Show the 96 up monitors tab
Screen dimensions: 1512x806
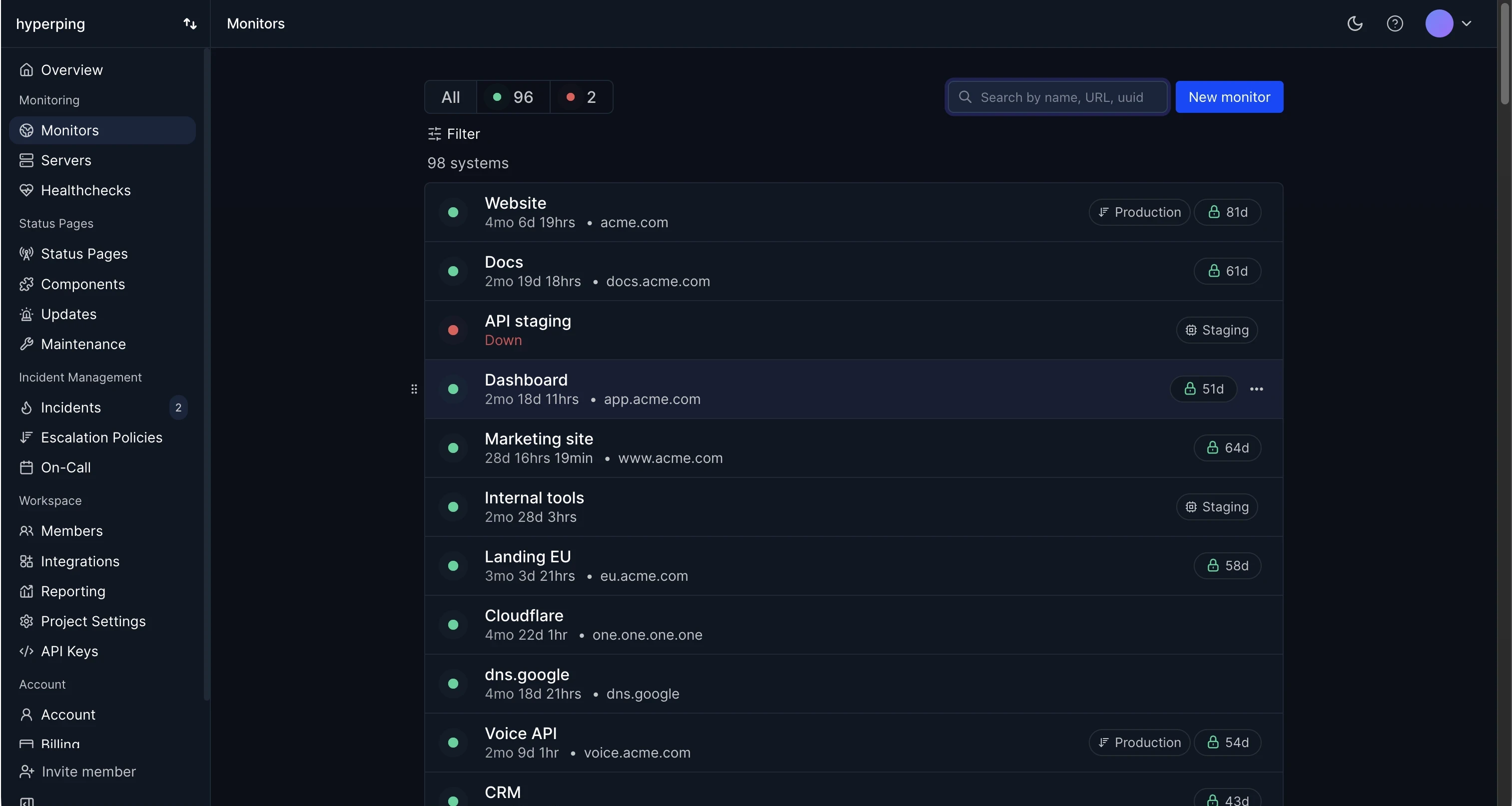[513, 97]
